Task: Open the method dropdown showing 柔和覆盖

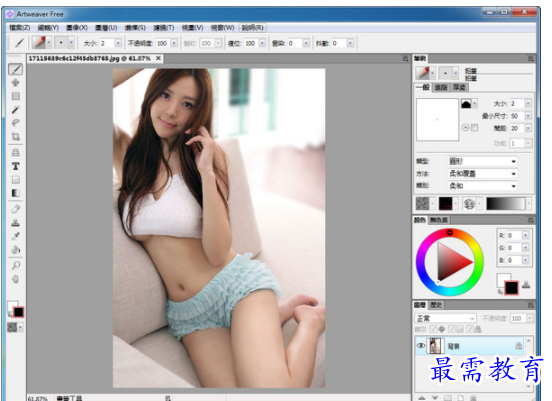Action: pos(482,174)
